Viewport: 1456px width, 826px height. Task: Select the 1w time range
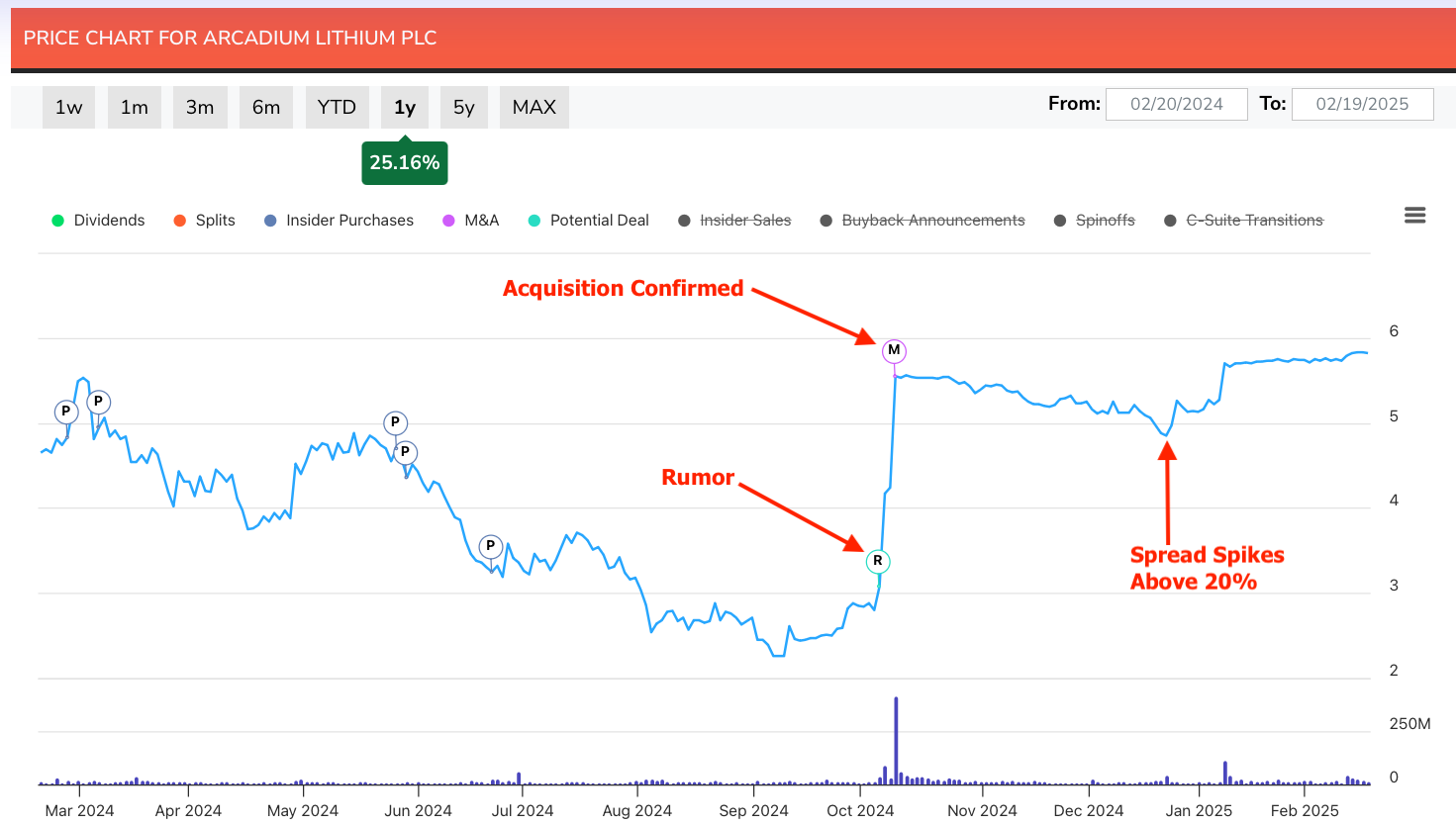tap(68, 107)
